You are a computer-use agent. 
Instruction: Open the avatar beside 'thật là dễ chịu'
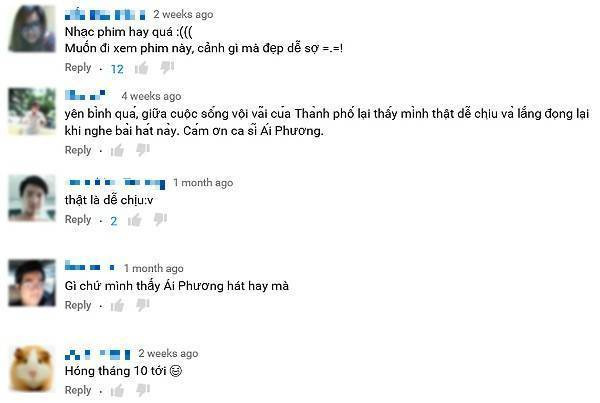click(x=32, y=198)
